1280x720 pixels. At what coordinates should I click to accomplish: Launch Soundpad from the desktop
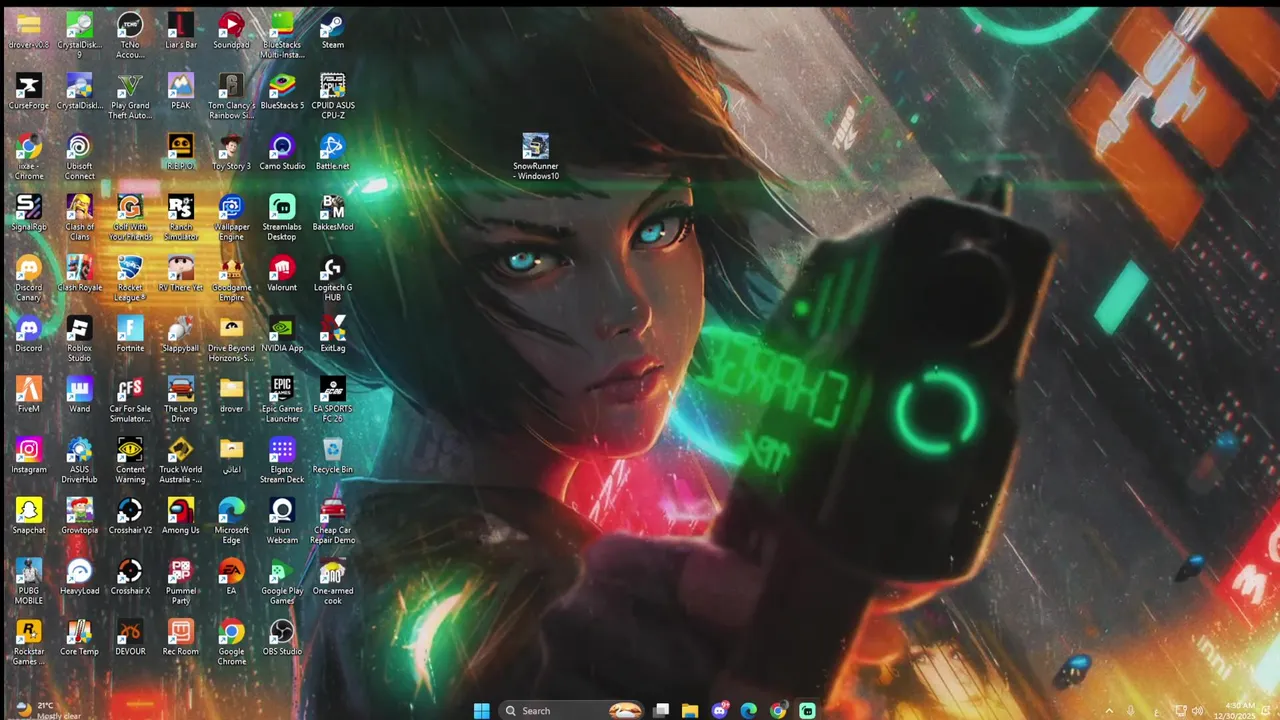[231, 31]
